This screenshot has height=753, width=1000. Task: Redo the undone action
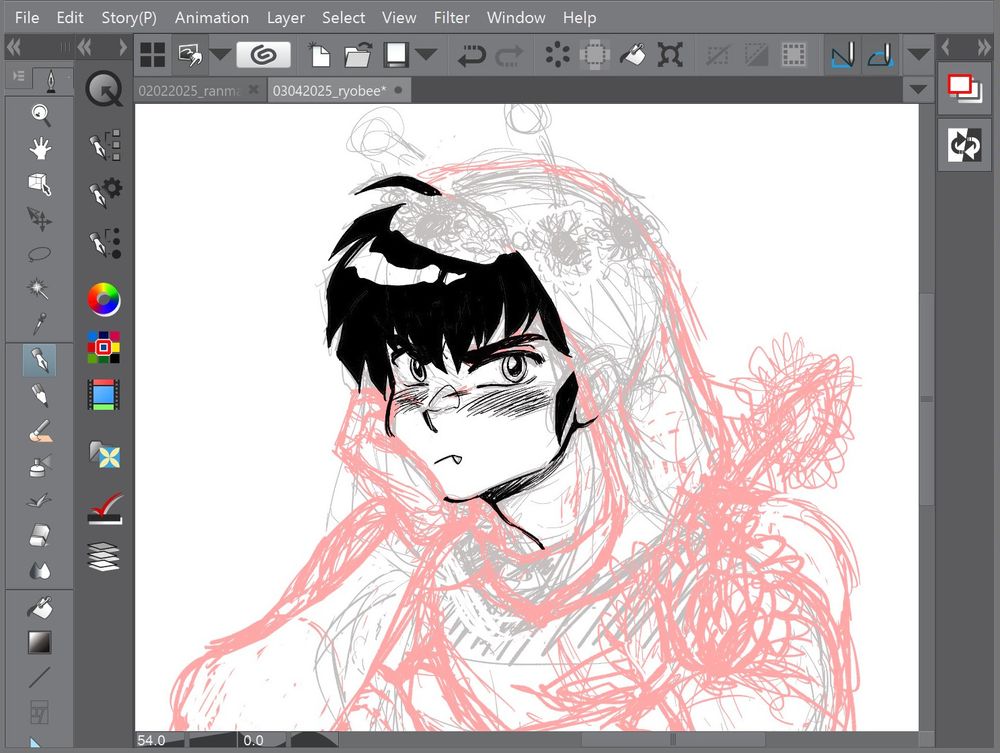[x=509, y=55]
